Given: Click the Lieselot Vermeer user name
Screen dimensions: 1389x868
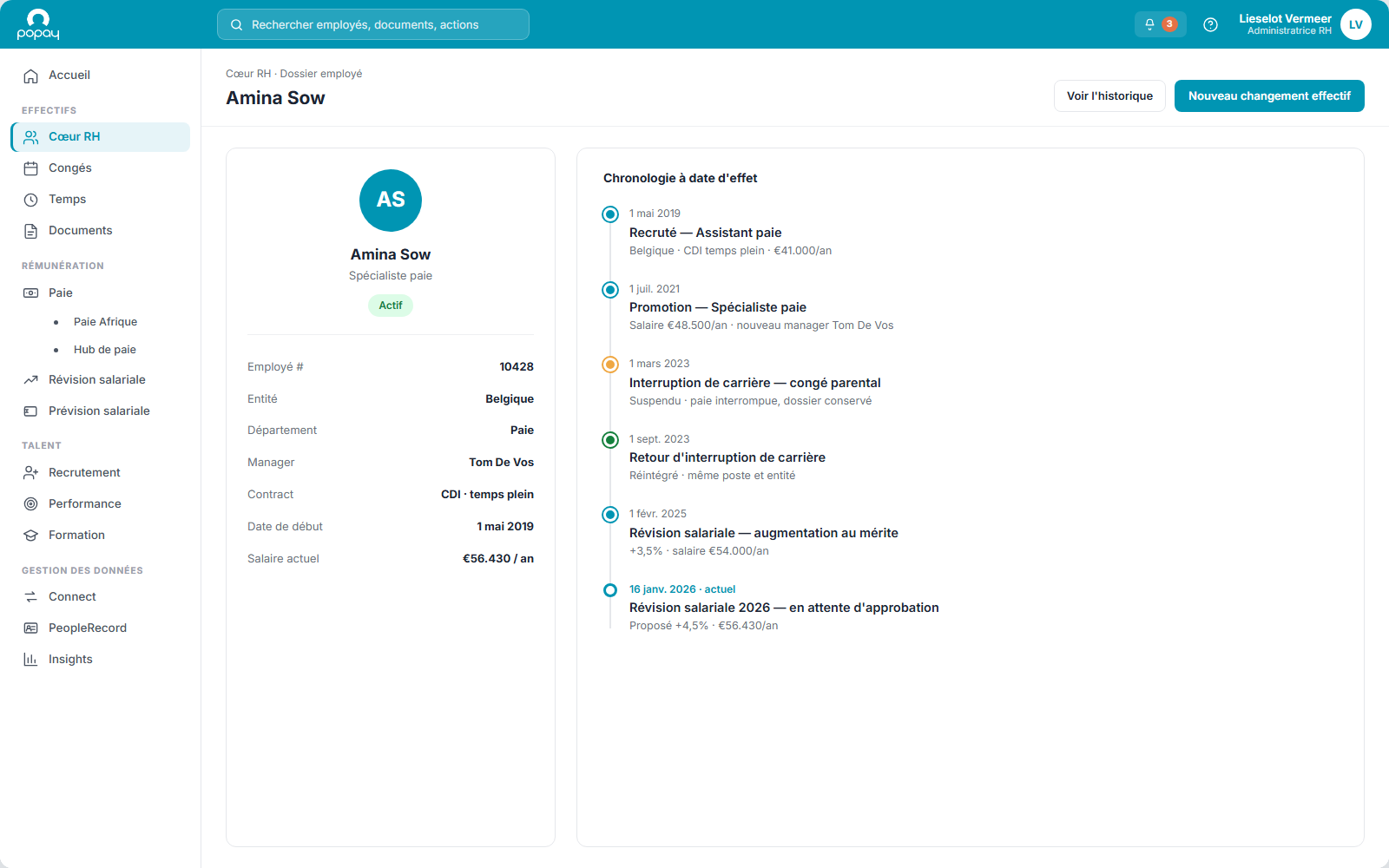Looking at the screenshot, I should (1285, 19).
